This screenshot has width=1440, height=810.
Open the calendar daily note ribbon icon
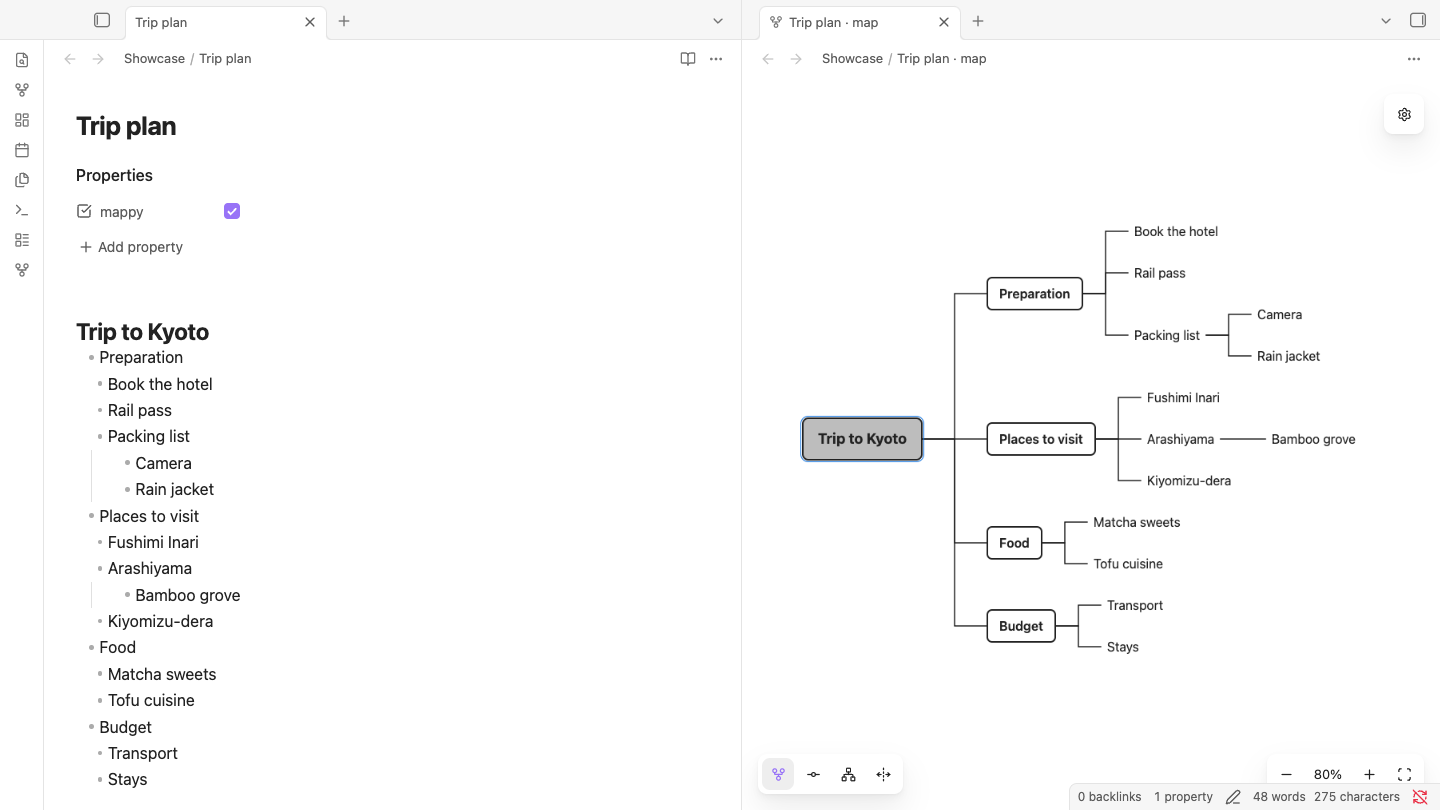tap(22, 150)
